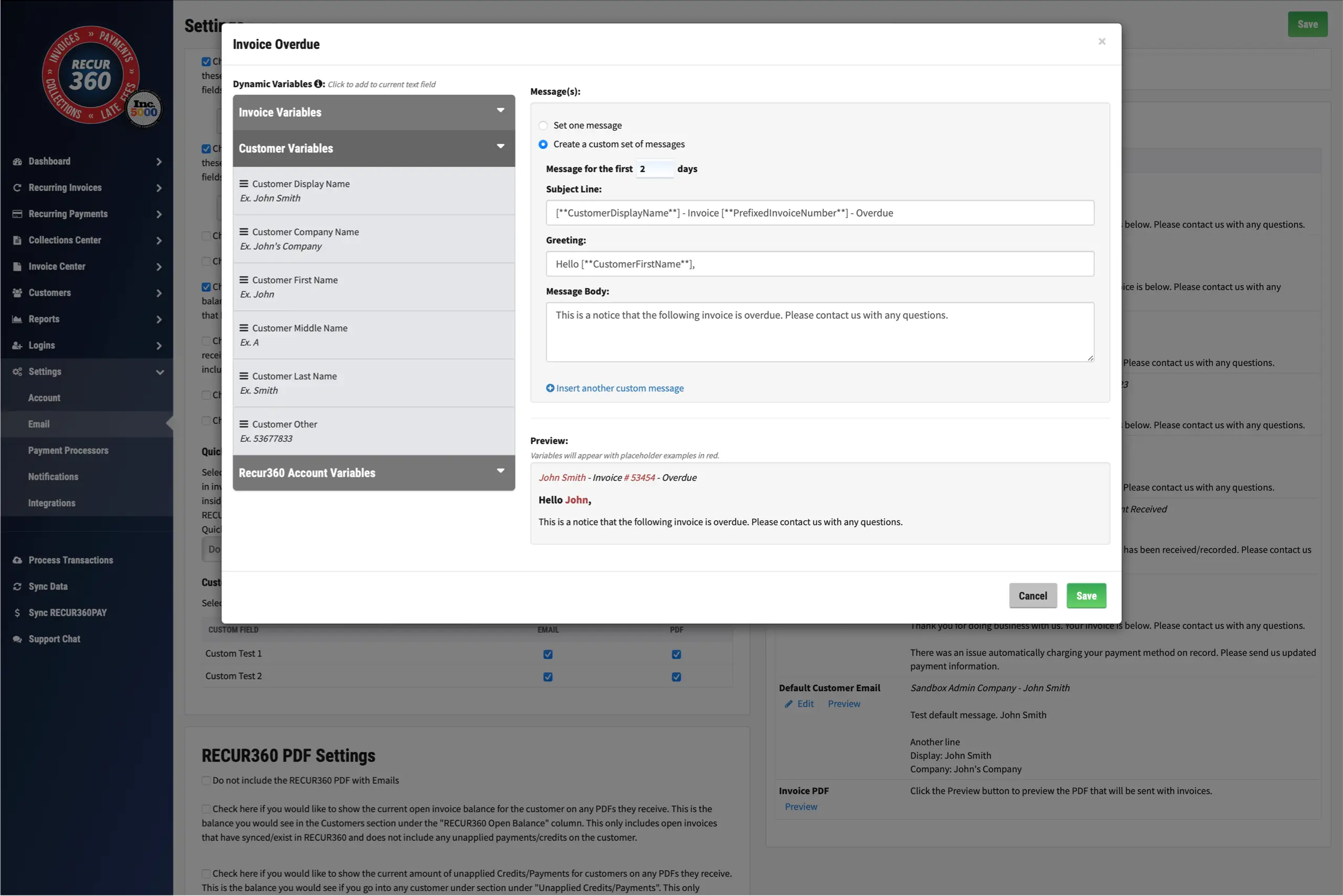Click the 'Message for the first' days field
The width and height of the screenshot is (1343, 896).
click(x=654, y=169)
